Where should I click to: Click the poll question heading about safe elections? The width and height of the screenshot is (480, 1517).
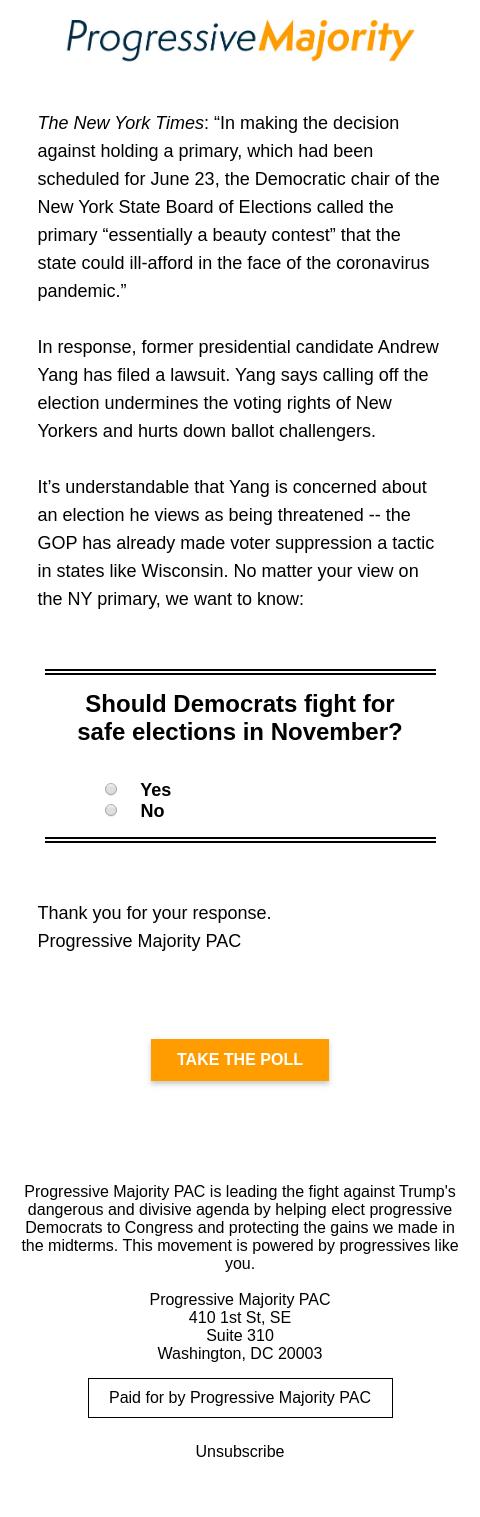coord(240,718)
